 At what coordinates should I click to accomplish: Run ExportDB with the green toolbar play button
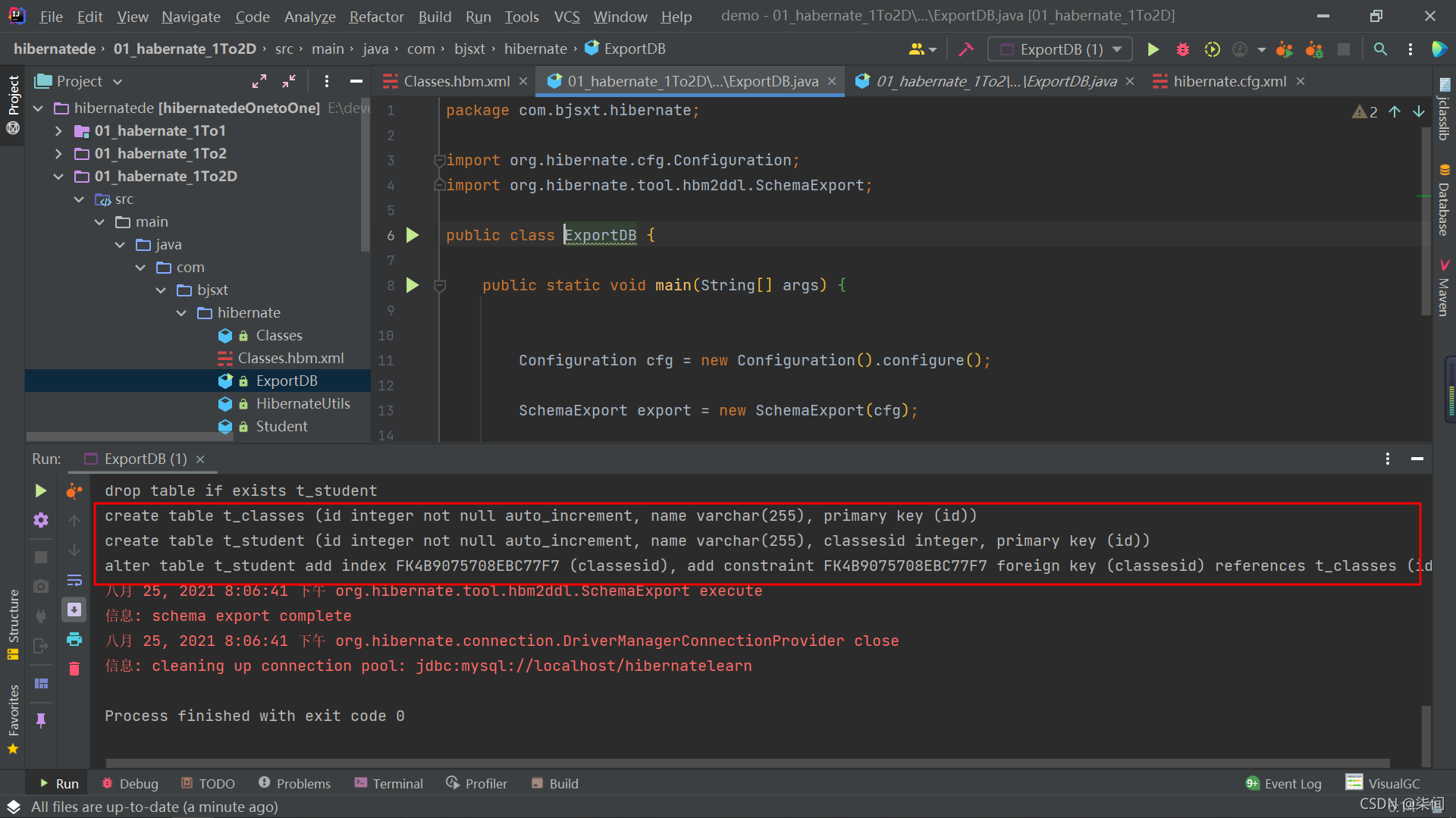(1153, 49)
